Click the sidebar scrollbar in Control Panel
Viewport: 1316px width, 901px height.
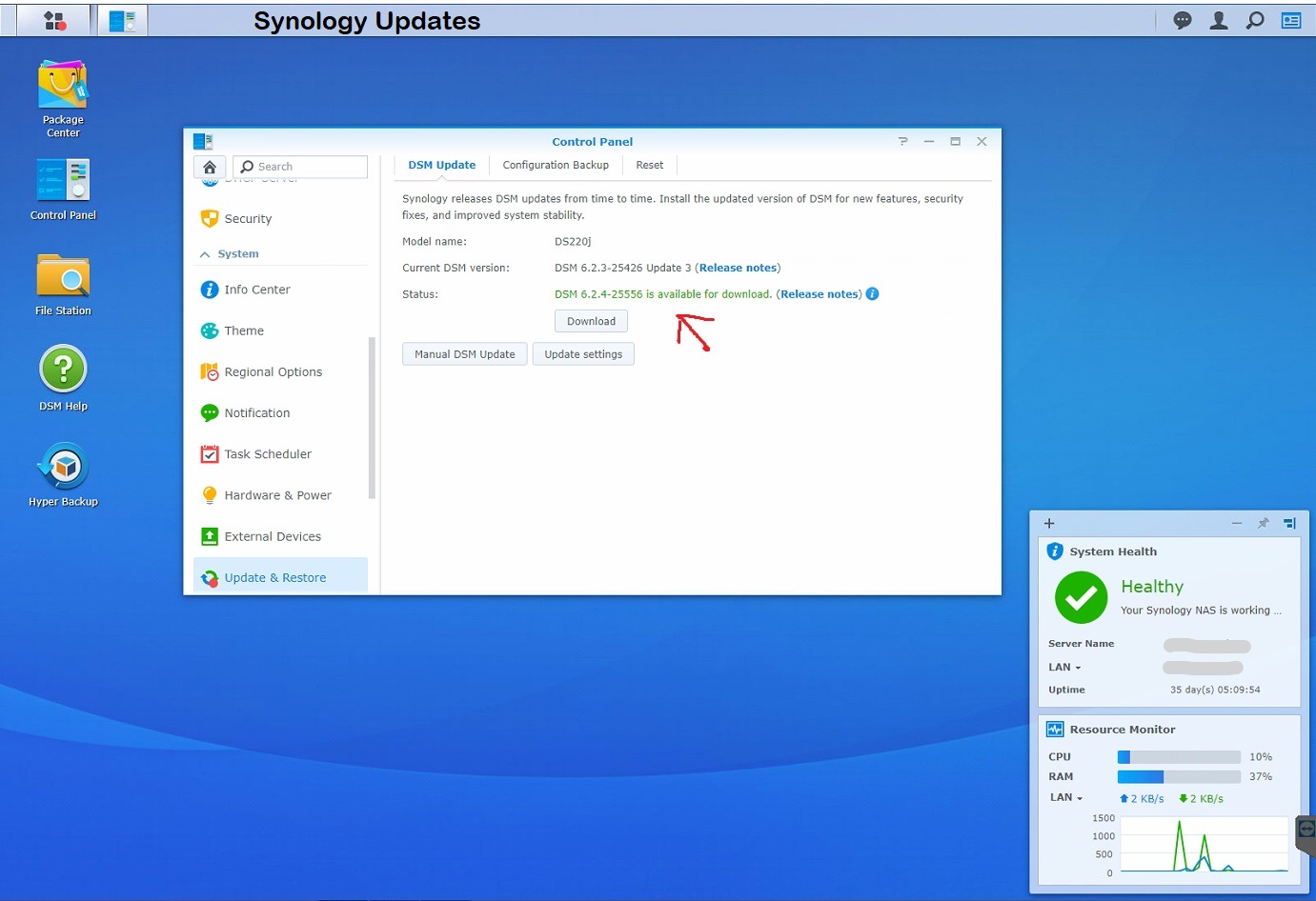click(372, 417)
